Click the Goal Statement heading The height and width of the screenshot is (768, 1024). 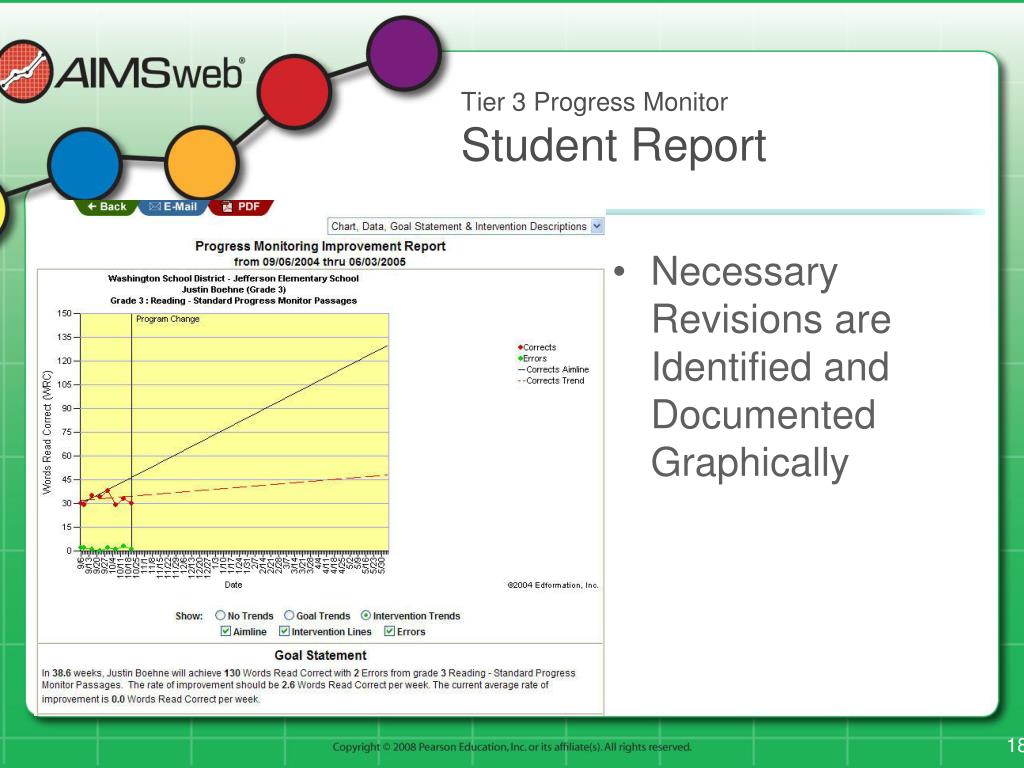point(321,655)
